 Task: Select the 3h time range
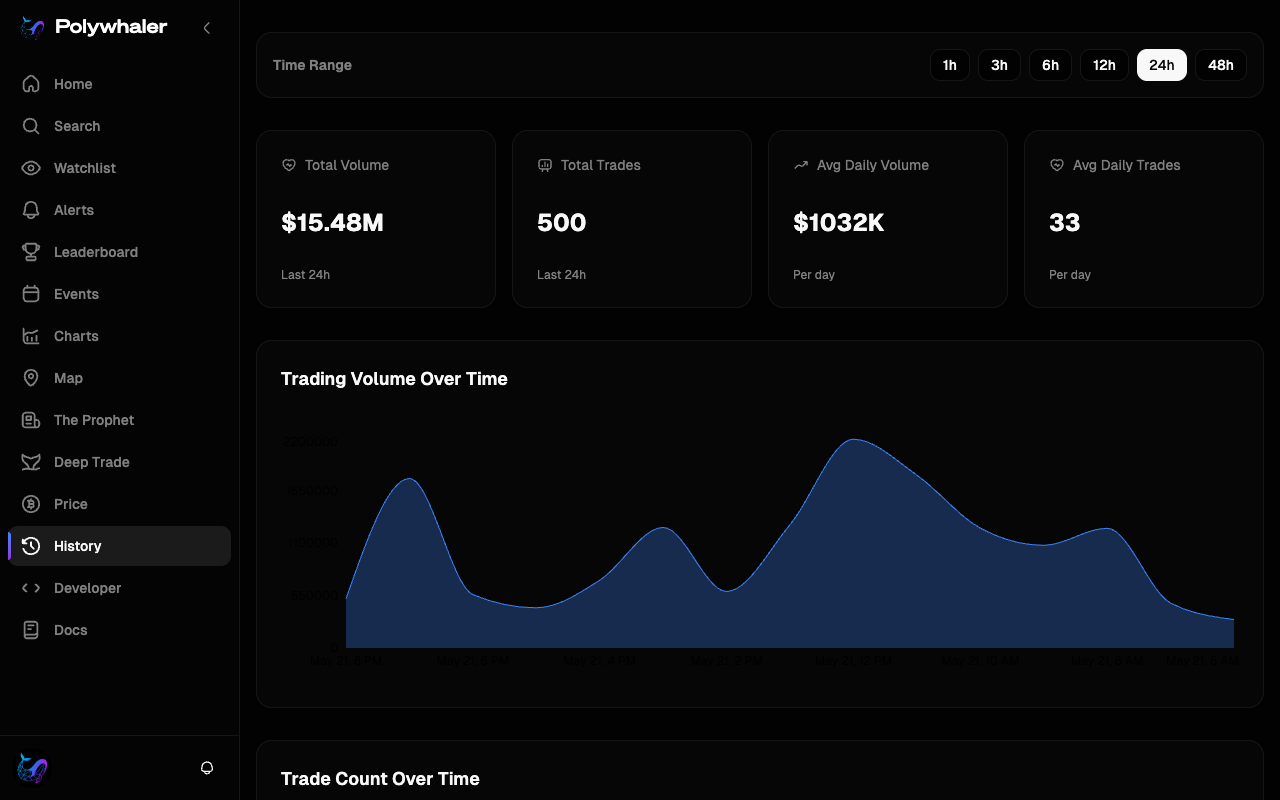pyautogui.click(x=999, y=65)
